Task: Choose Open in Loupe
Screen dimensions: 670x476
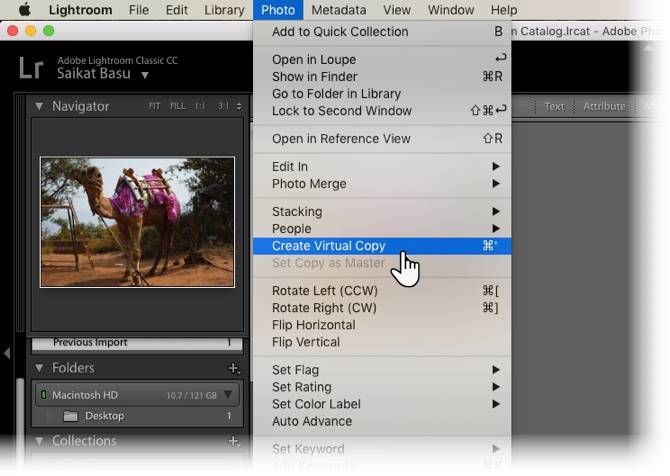Action: click(x=382, y=59)
